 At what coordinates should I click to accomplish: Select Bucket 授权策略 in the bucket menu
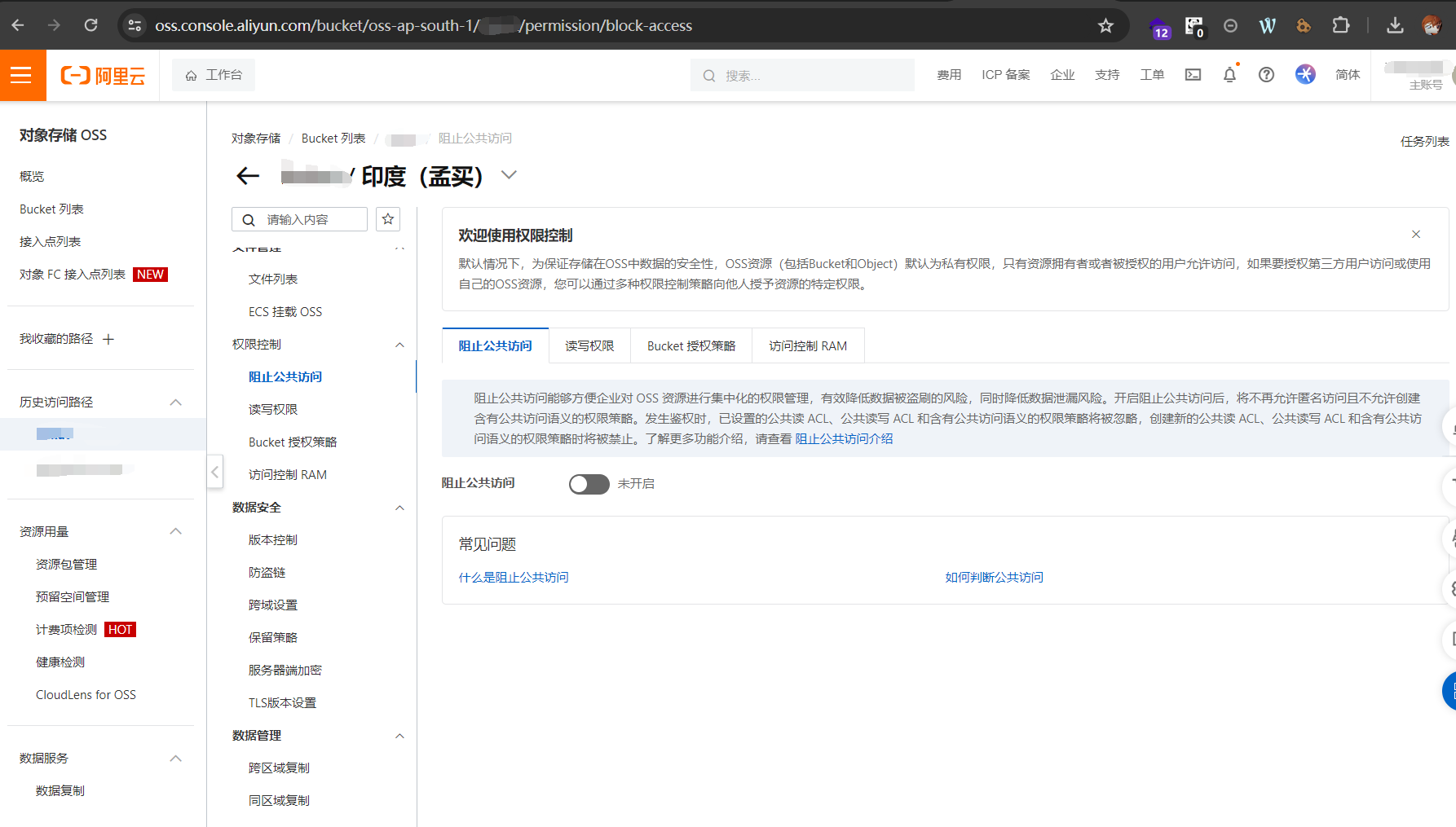(293, 442)
